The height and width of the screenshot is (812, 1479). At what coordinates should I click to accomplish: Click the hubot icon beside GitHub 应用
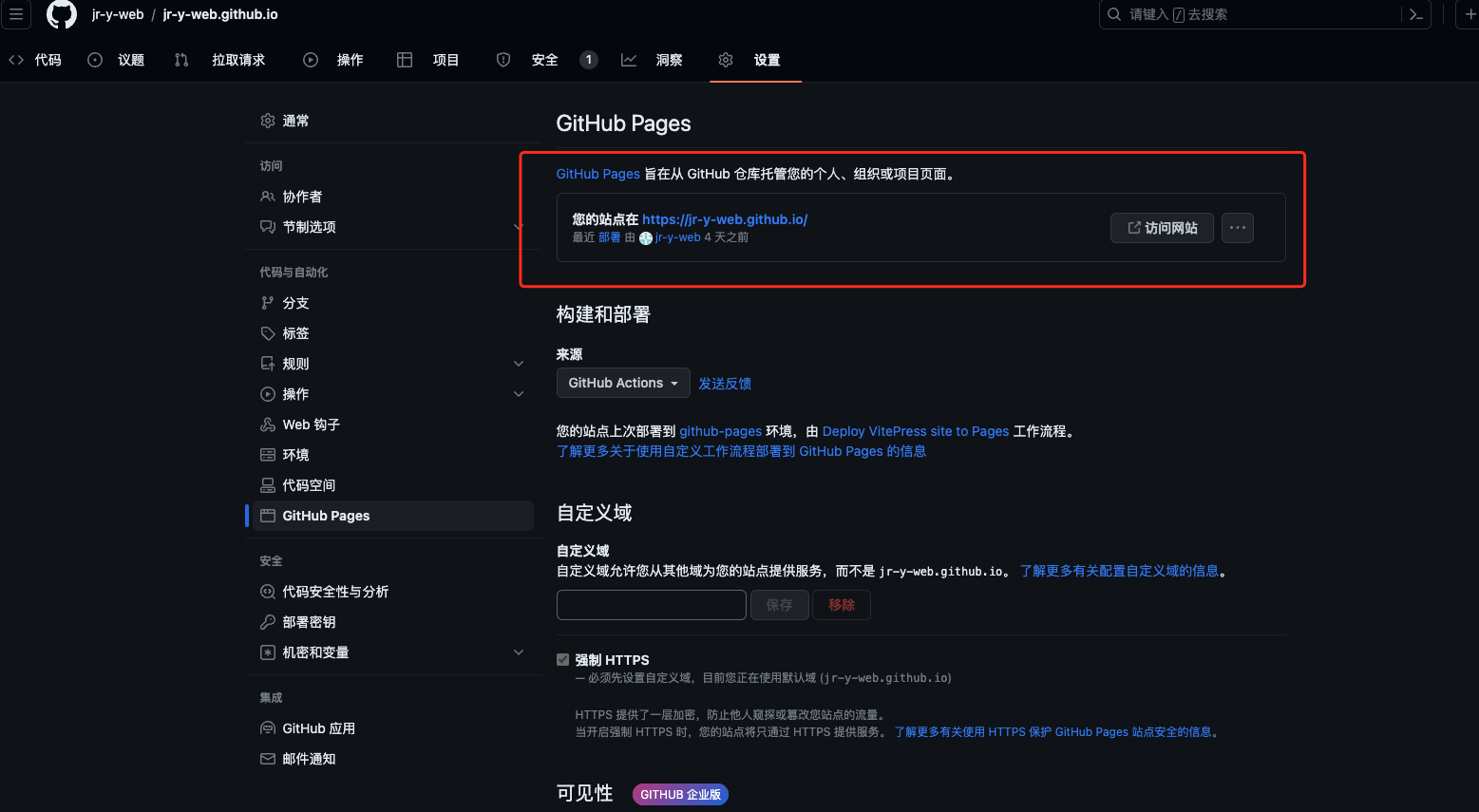[268, 728]
